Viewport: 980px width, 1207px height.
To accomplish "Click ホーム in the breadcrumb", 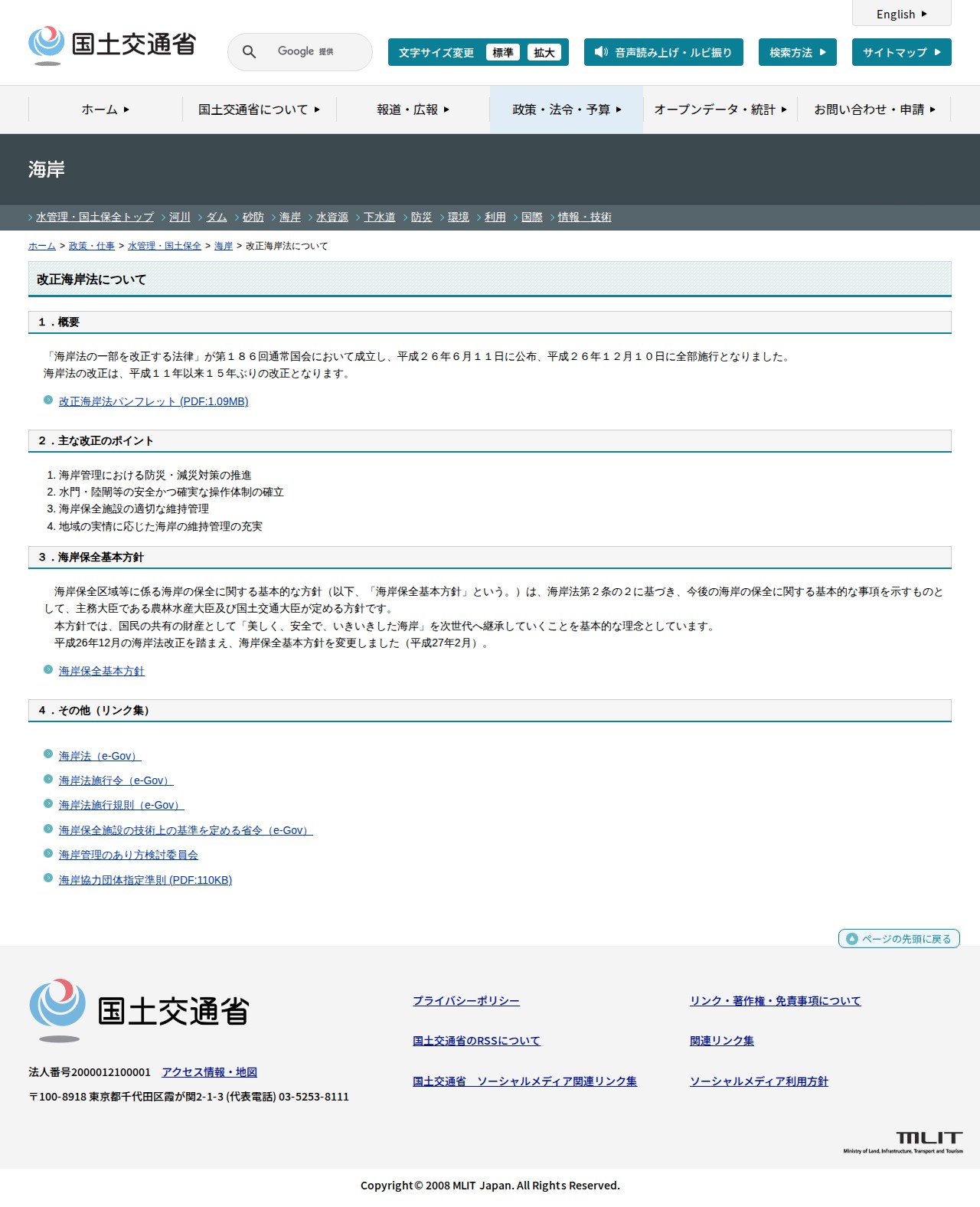I will (x=42, y=246).
